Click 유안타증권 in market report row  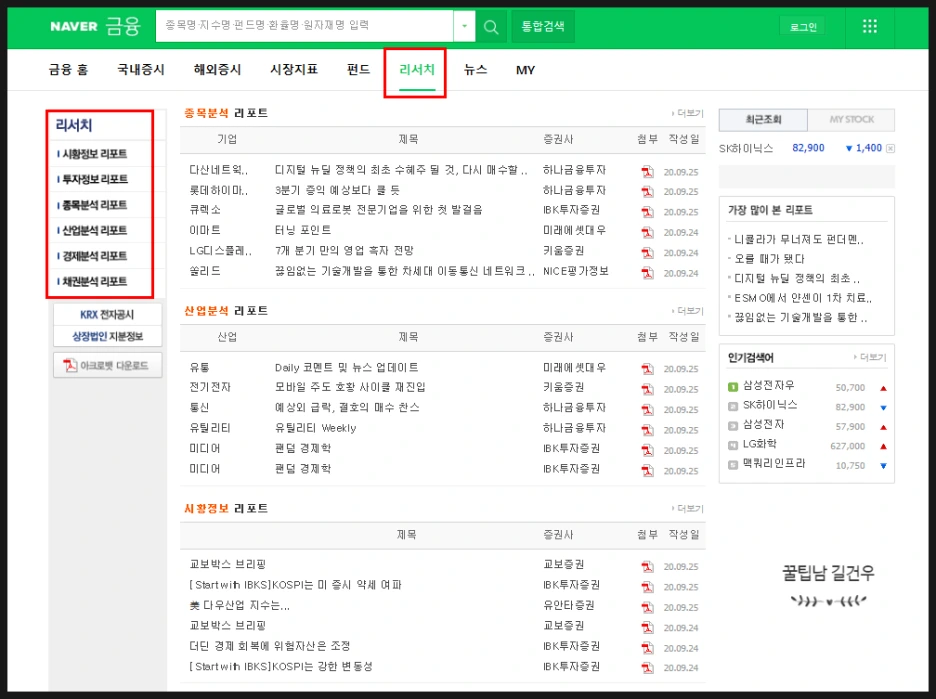click(x=568, y=605)
